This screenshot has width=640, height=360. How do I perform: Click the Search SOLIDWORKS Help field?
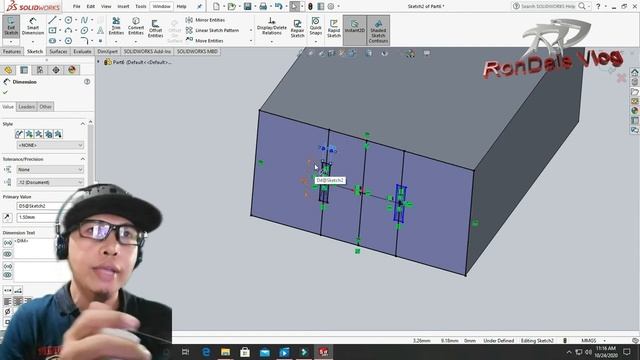[x=548, y=6]
